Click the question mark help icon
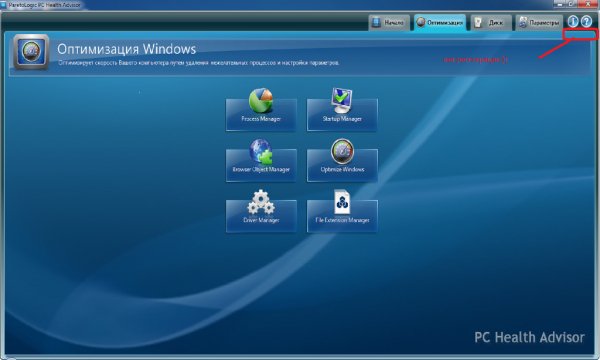Screen dimensions: 600x360 tap(586, 22)
